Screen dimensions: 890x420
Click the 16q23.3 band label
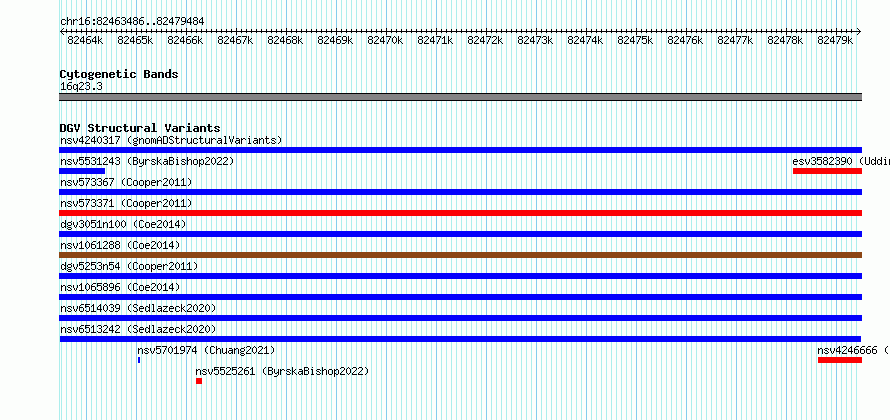coord(81,86)
